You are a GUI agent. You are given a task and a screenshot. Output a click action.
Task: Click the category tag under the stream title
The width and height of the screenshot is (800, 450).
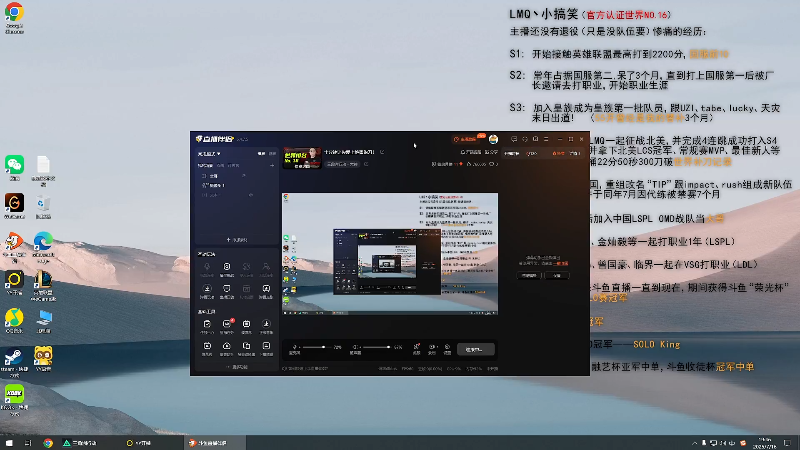[342, 164]
